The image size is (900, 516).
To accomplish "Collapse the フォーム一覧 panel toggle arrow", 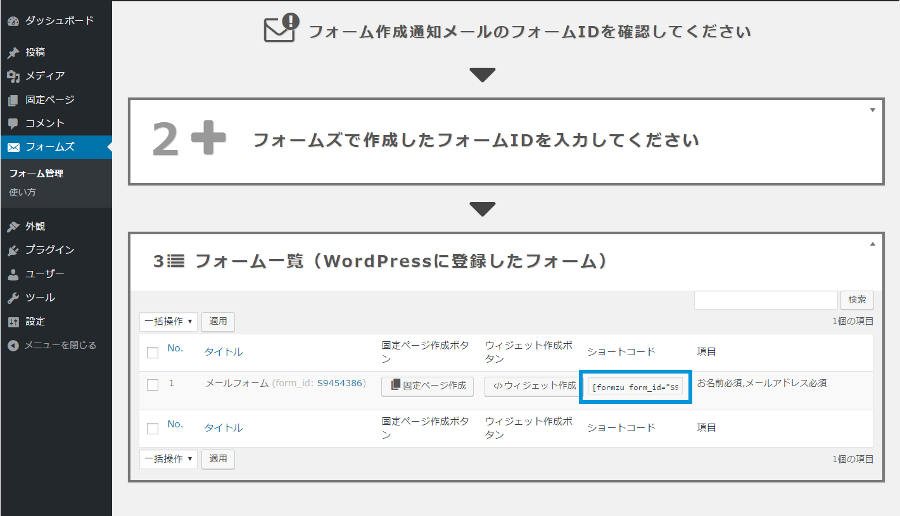I will point(872,244).
